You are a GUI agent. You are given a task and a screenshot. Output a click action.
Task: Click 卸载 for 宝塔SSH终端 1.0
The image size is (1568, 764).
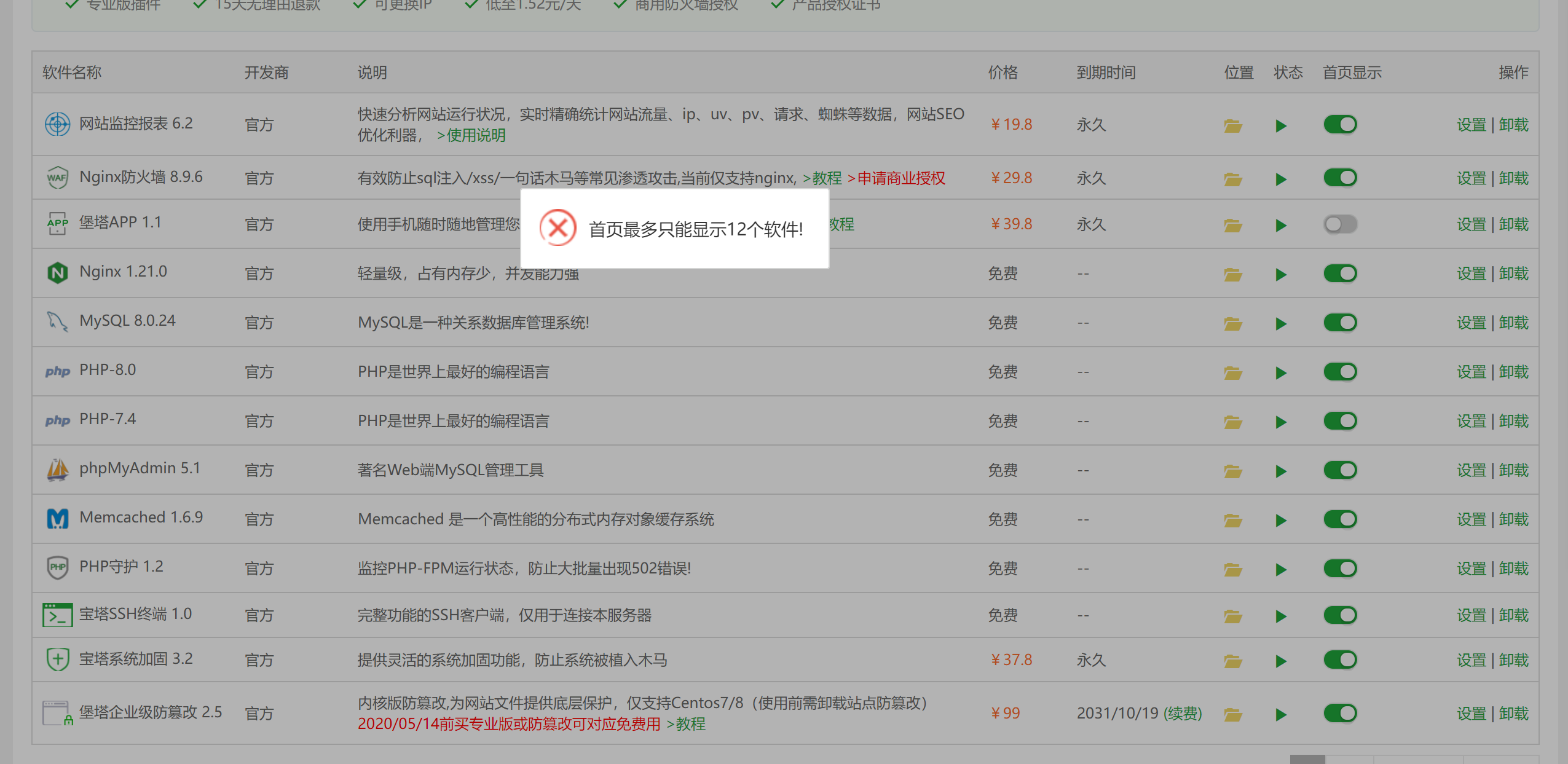1513,615
